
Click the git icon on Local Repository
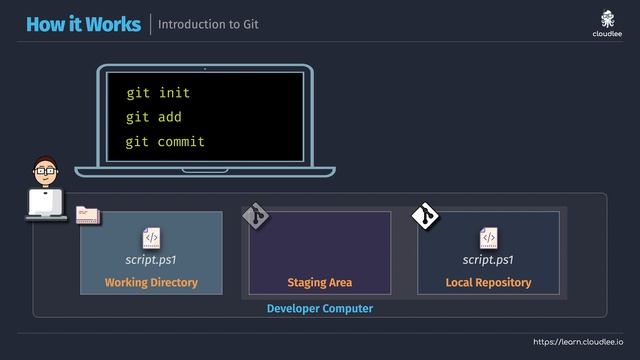coord(425,216)
